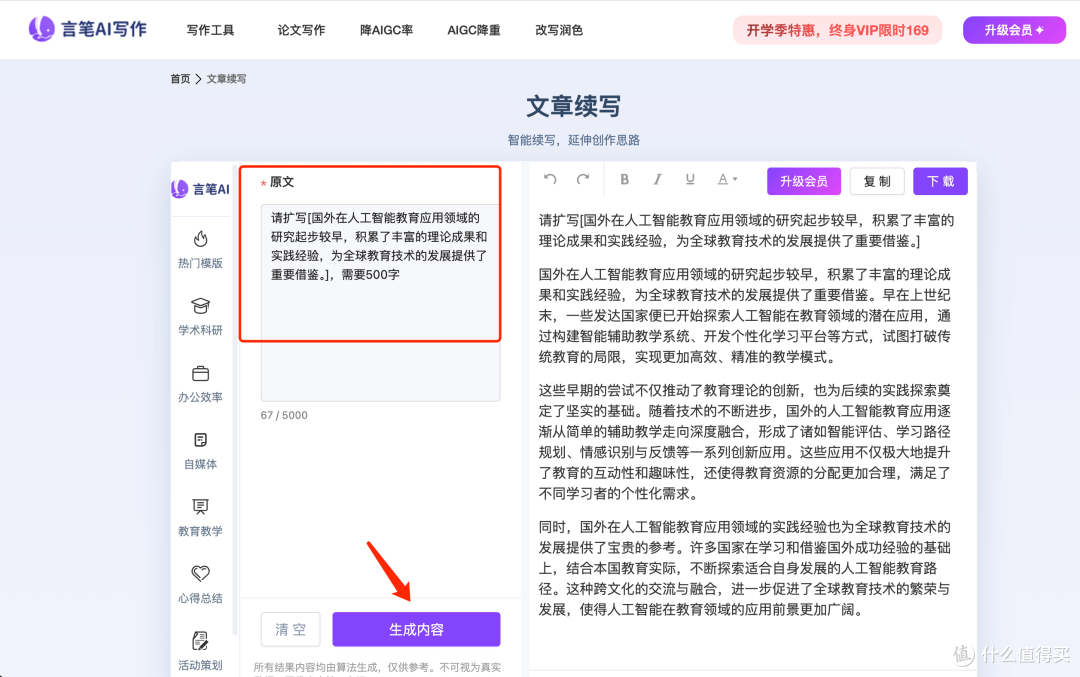Click the generated paragraph starting 同时，国外在
Image resolution: width=1080 pixels, height=677 pixels.
click(x=745, y=568)
